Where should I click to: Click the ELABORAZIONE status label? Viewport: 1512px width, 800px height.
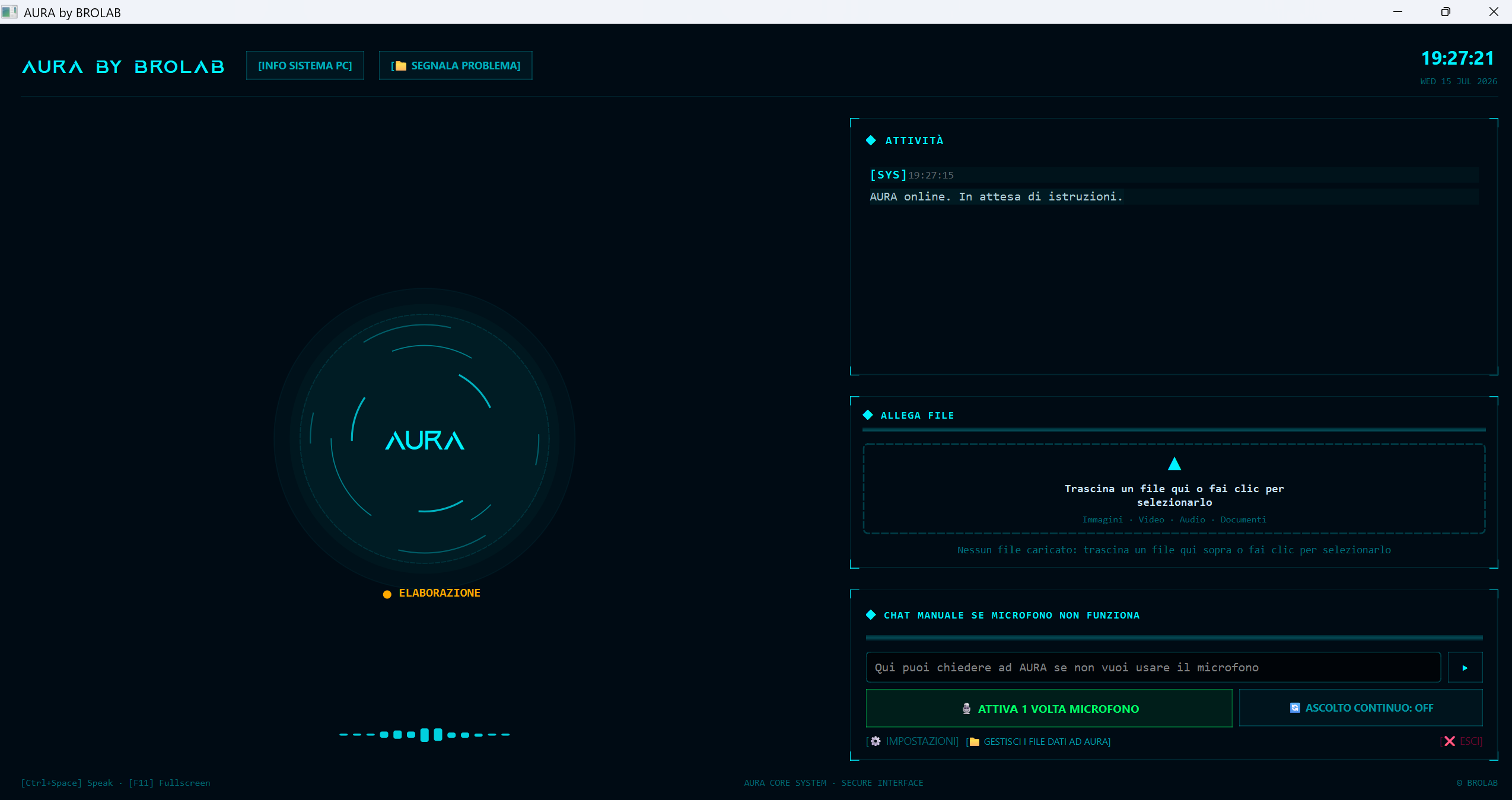440,593
